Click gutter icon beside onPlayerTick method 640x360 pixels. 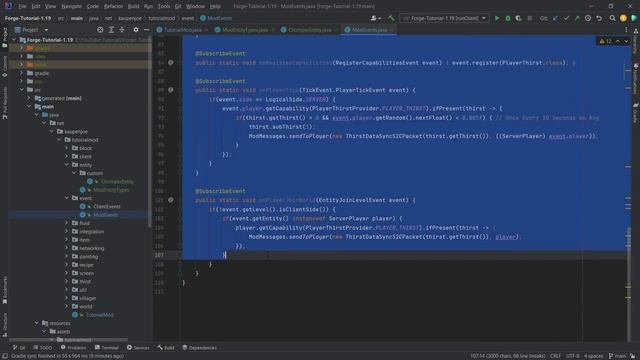[171, 90]
